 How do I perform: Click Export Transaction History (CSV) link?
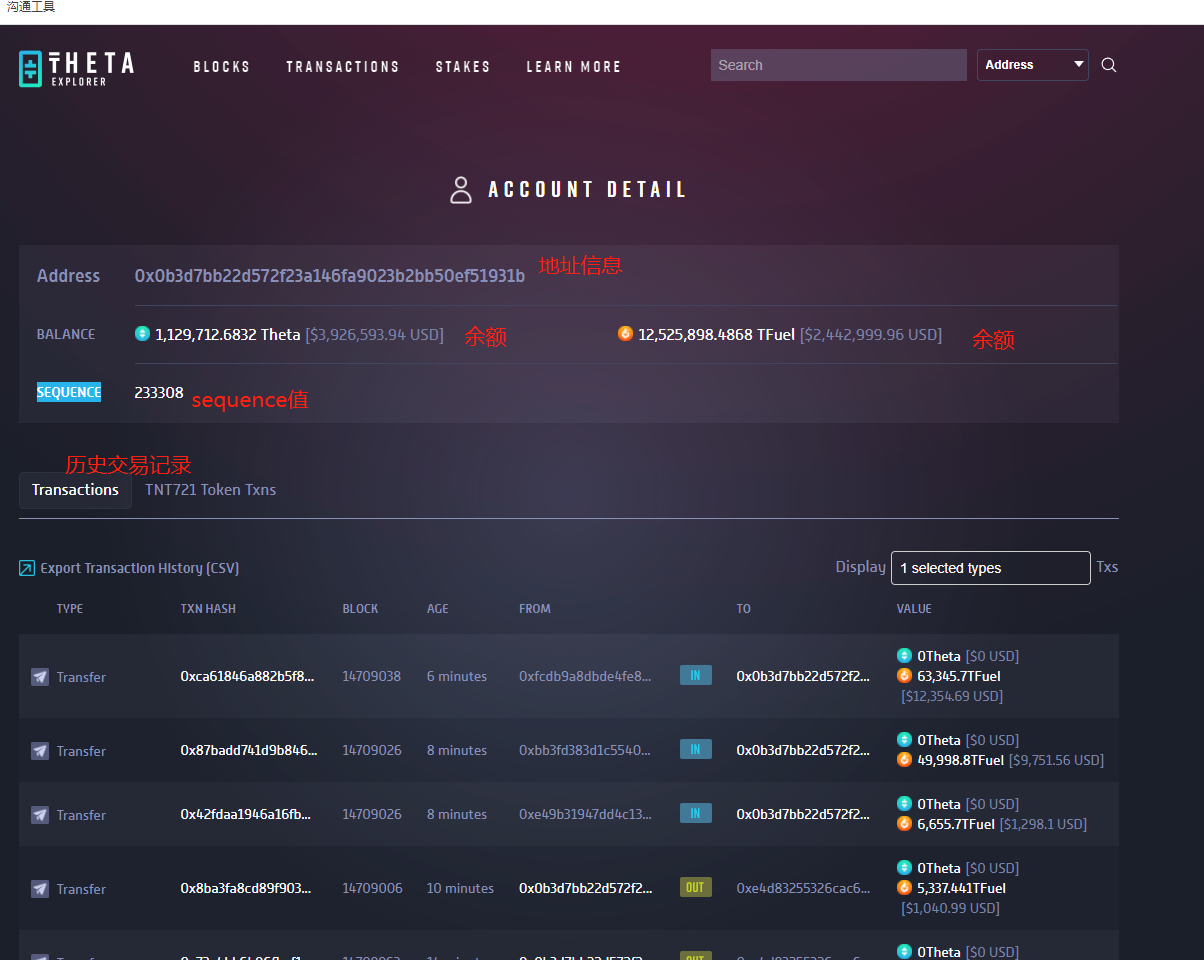pyautogui.click(x=139, y=568)
